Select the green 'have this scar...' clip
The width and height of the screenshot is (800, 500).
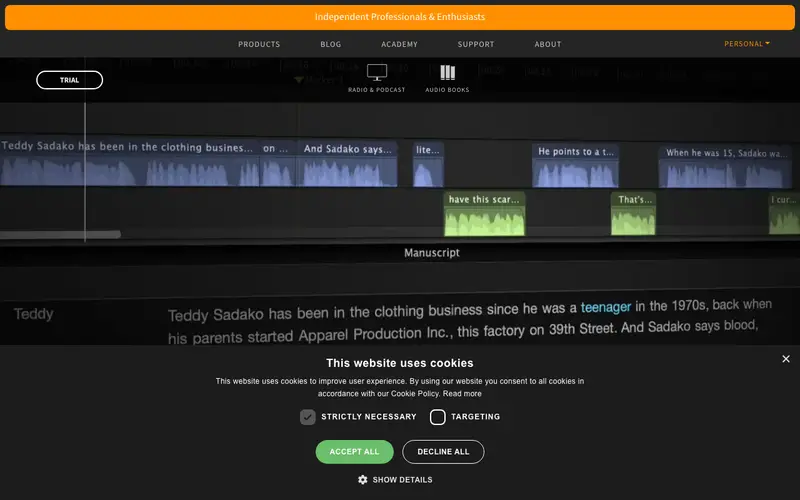[x=484, y=213]
